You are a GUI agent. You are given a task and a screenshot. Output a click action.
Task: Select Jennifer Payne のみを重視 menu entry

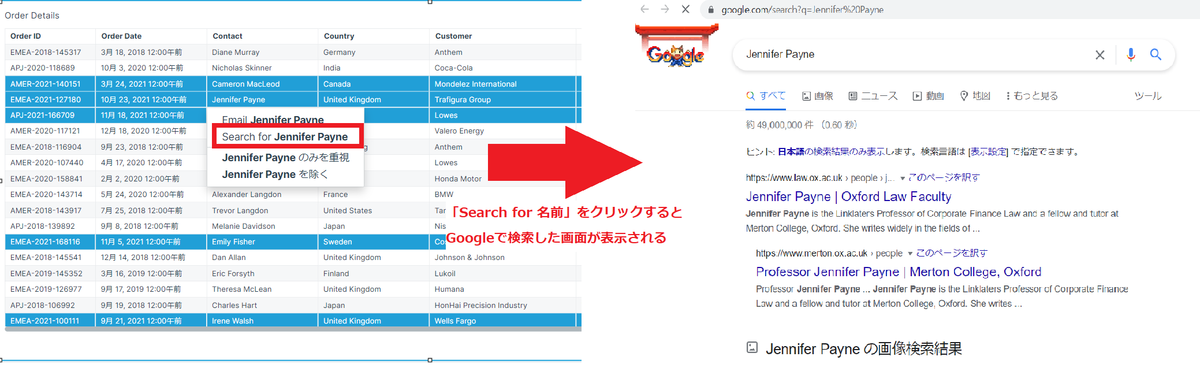[x=286, y=158]
